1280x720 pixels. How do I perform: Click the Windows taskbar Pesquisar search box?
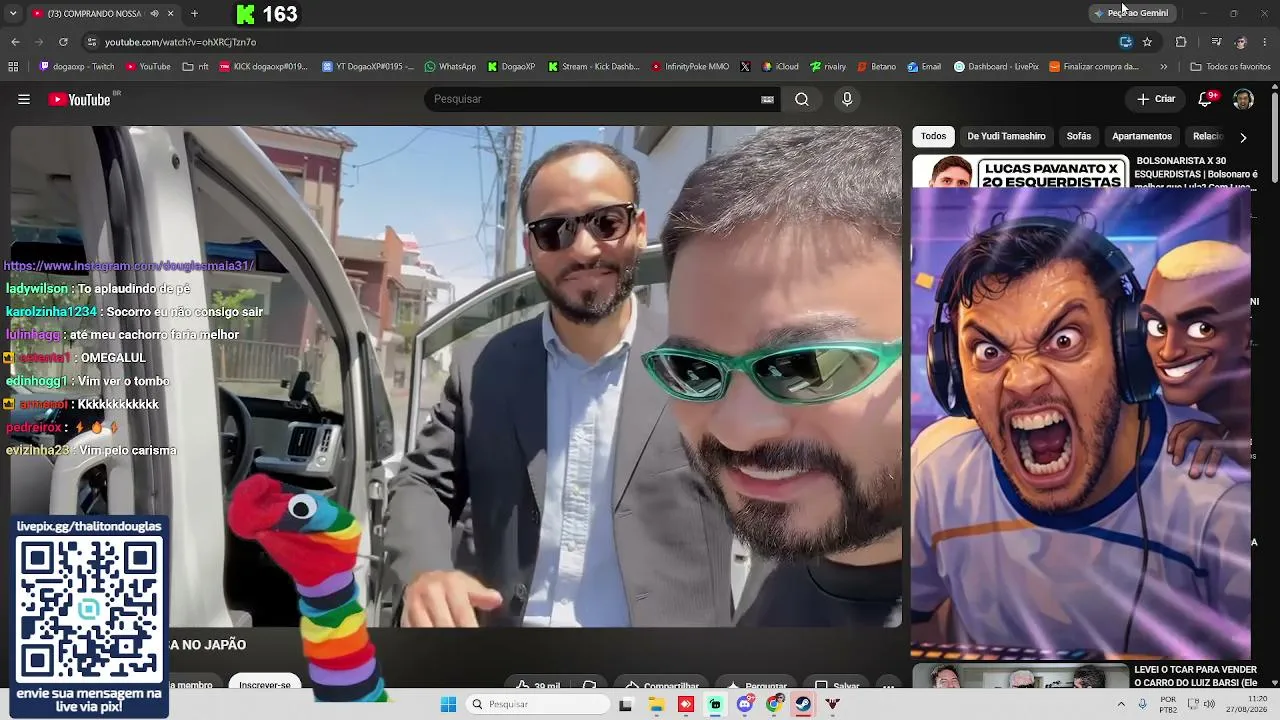(x=538, y=704)
